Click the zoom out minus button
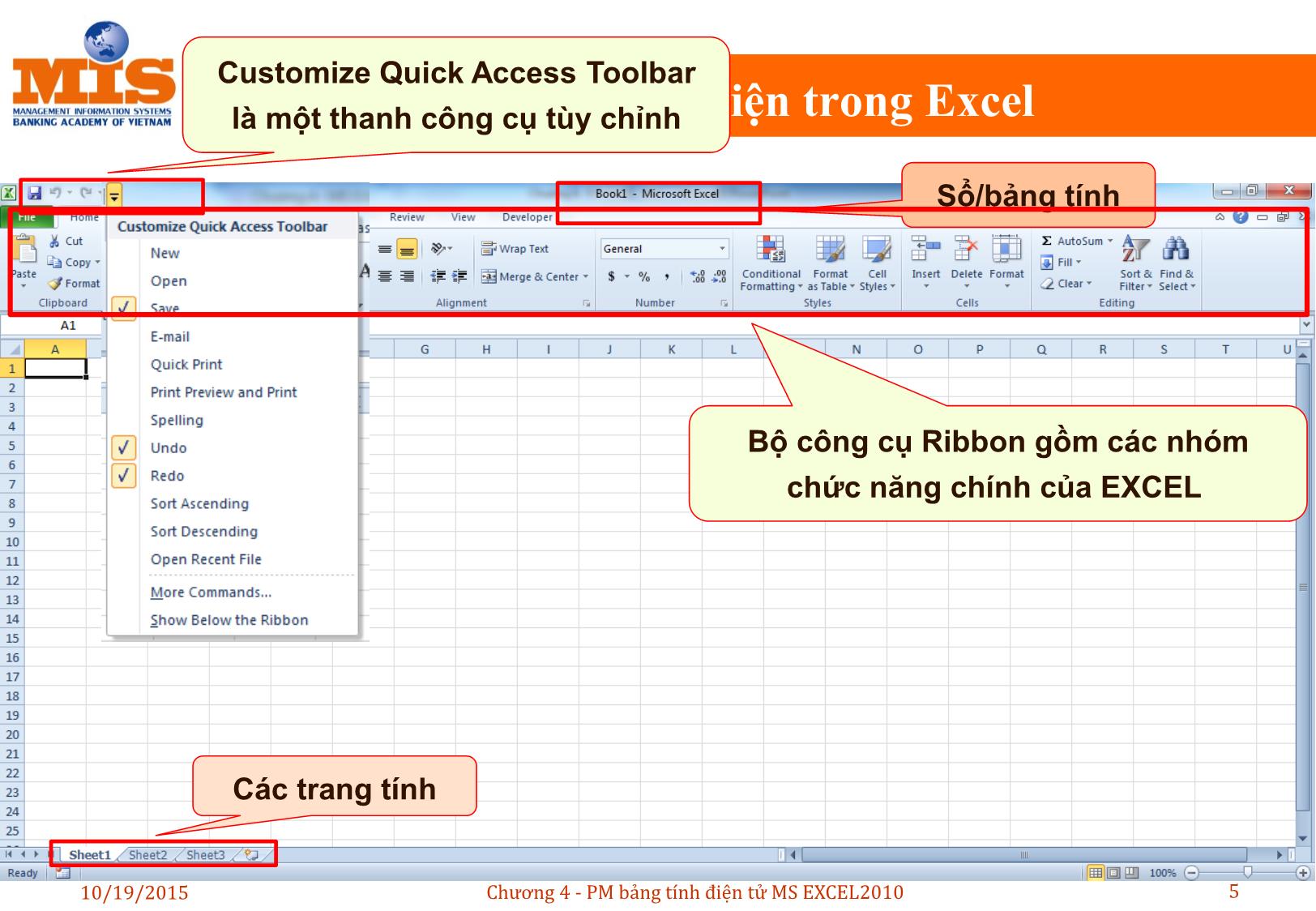The height and width of the screenshot is (911, 1316). click(x=1192, y=873)
